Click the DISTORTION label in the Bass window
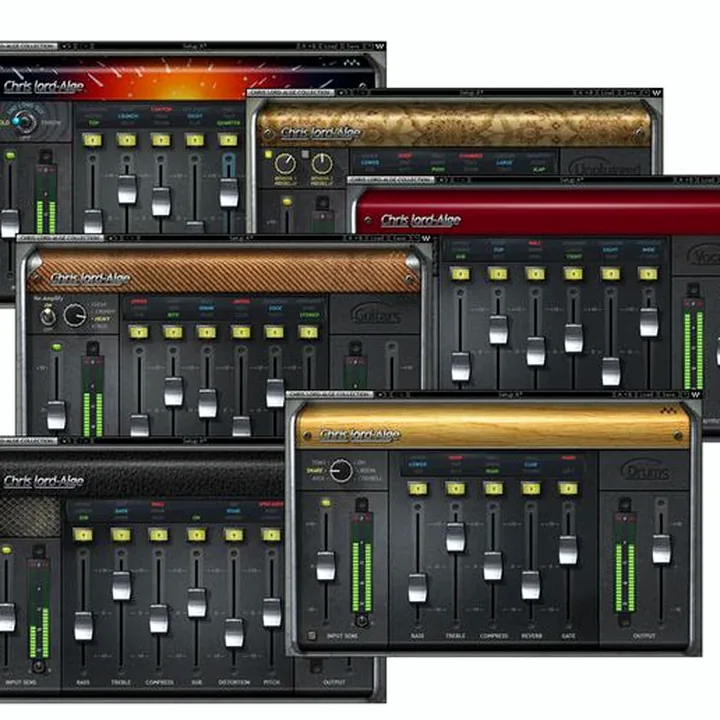Viewport: 720px width, 720px height. pos(234,682)
